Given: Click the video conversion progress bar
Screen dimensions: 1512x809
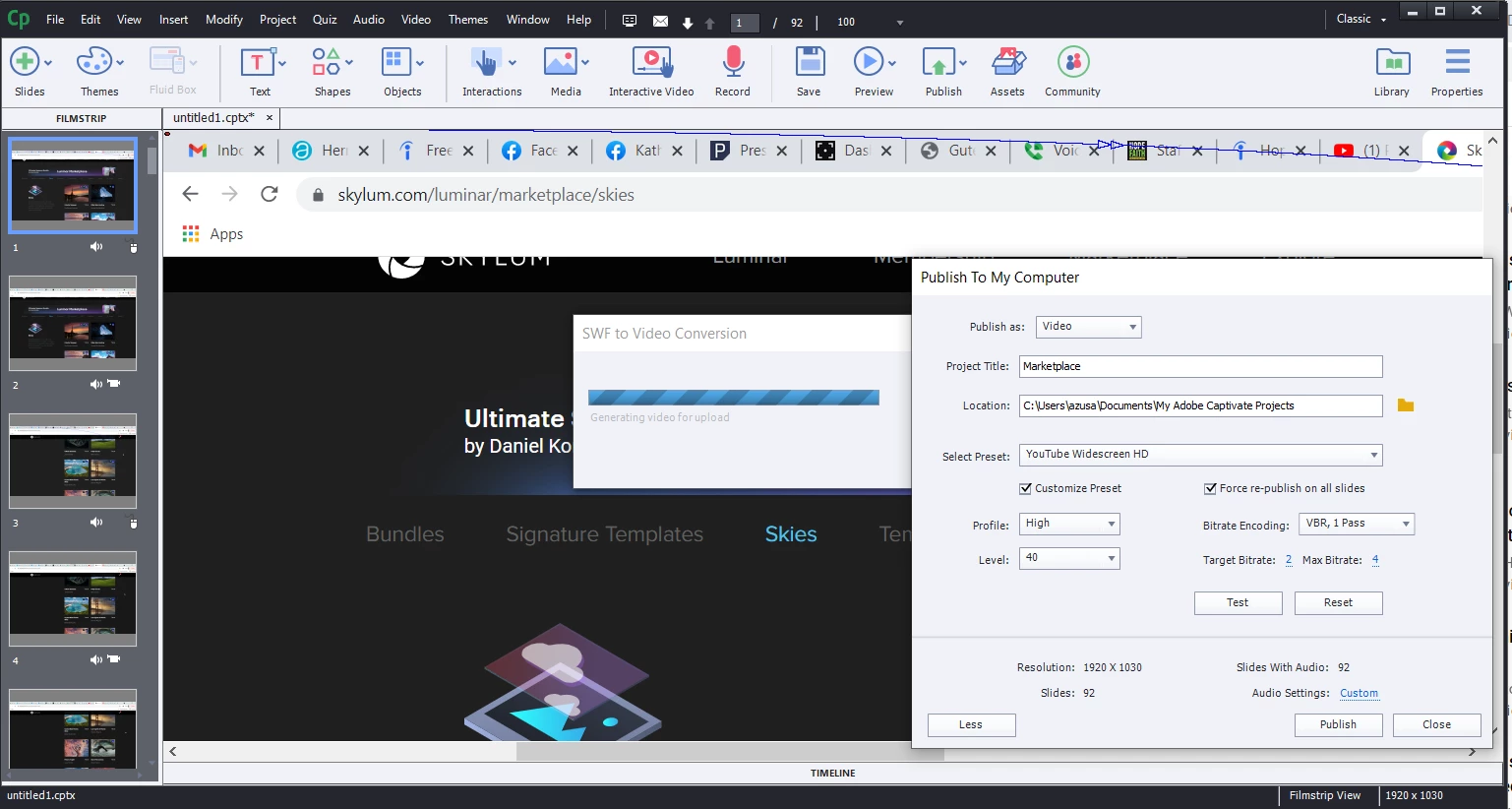Looking at the screenshot, I should point(733,398).
